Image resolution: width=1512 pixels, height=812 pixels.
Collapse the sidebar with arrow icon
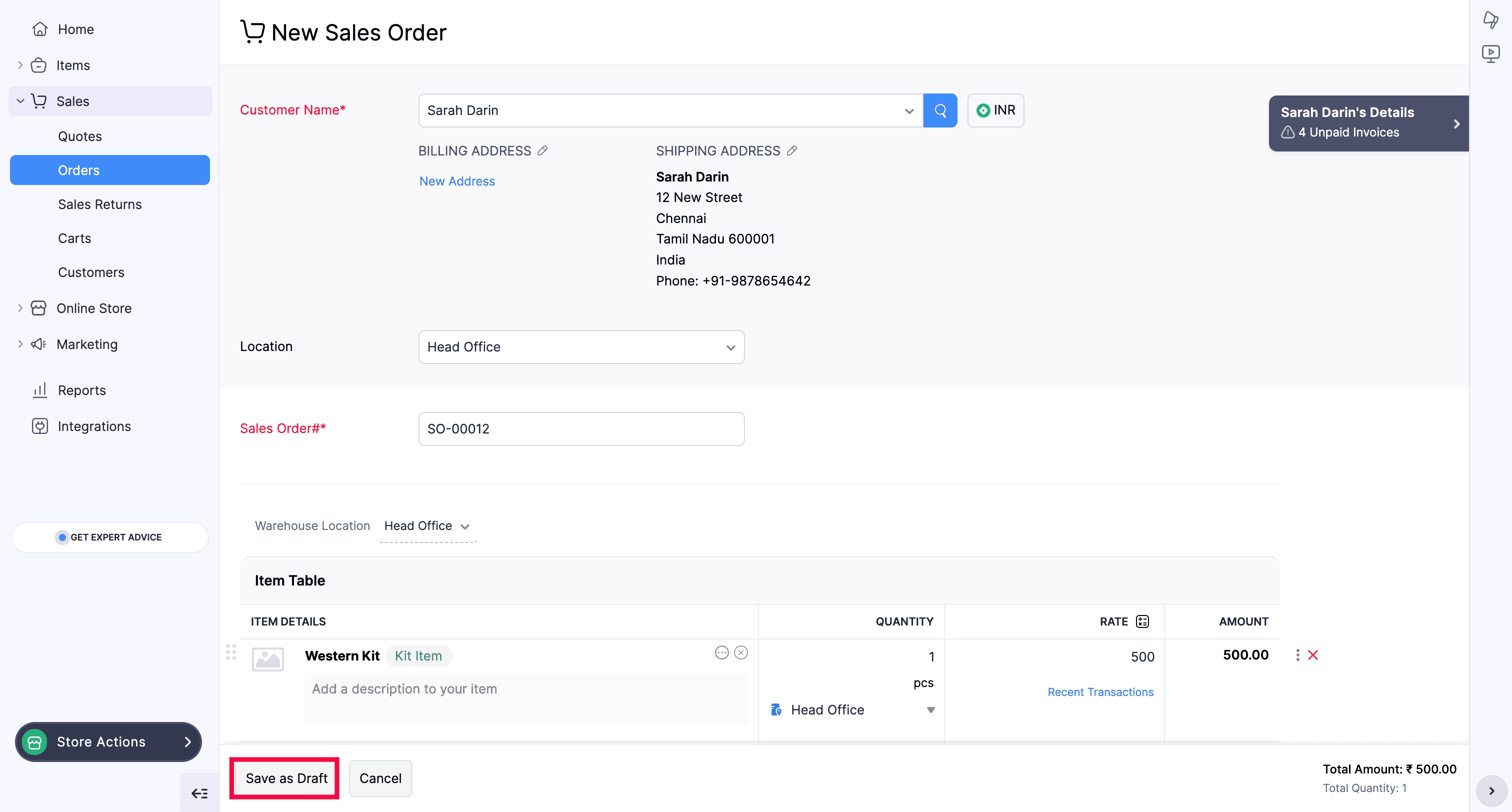point(199,792)
